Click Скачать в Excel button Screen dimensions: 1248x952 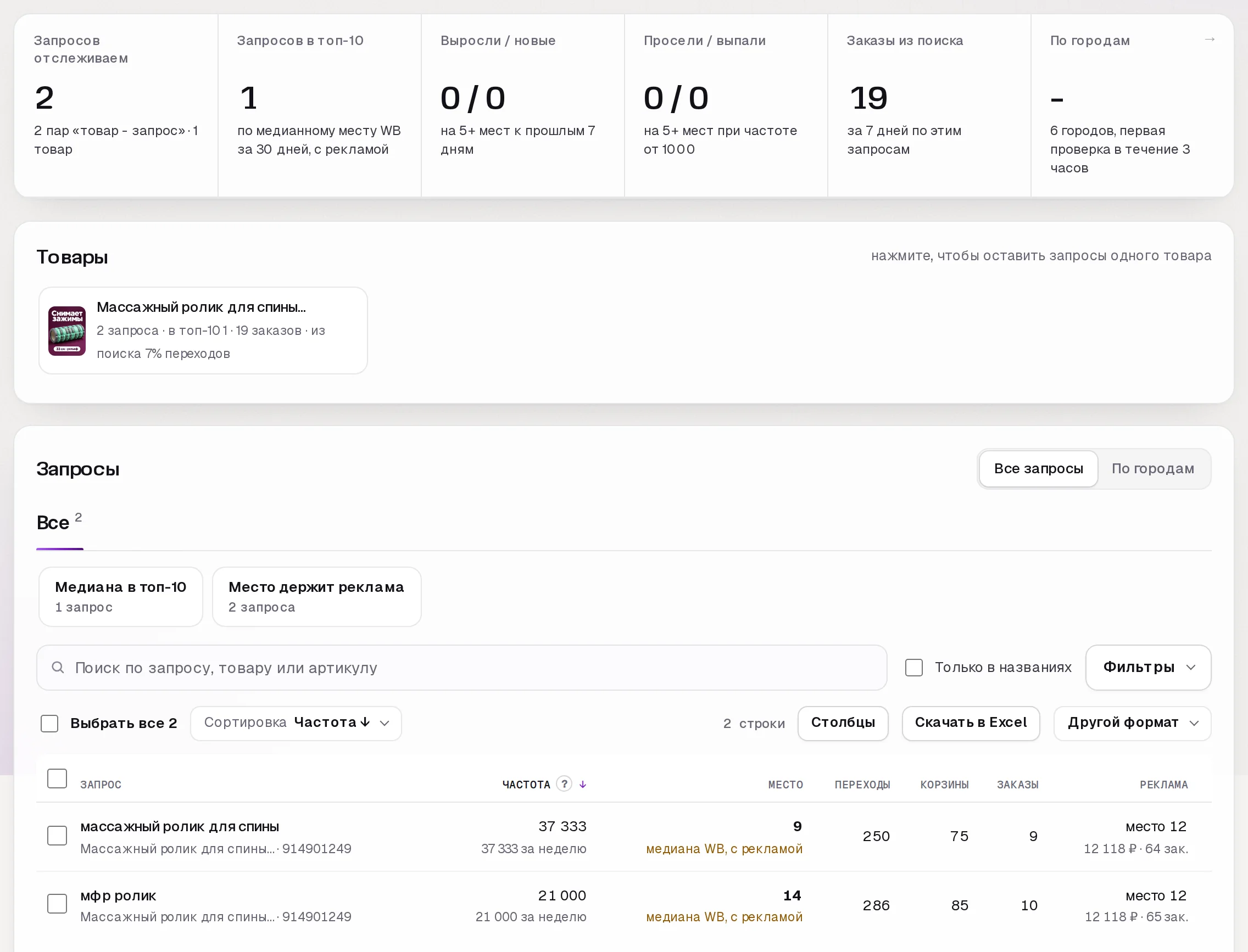(x=971, y=723)
